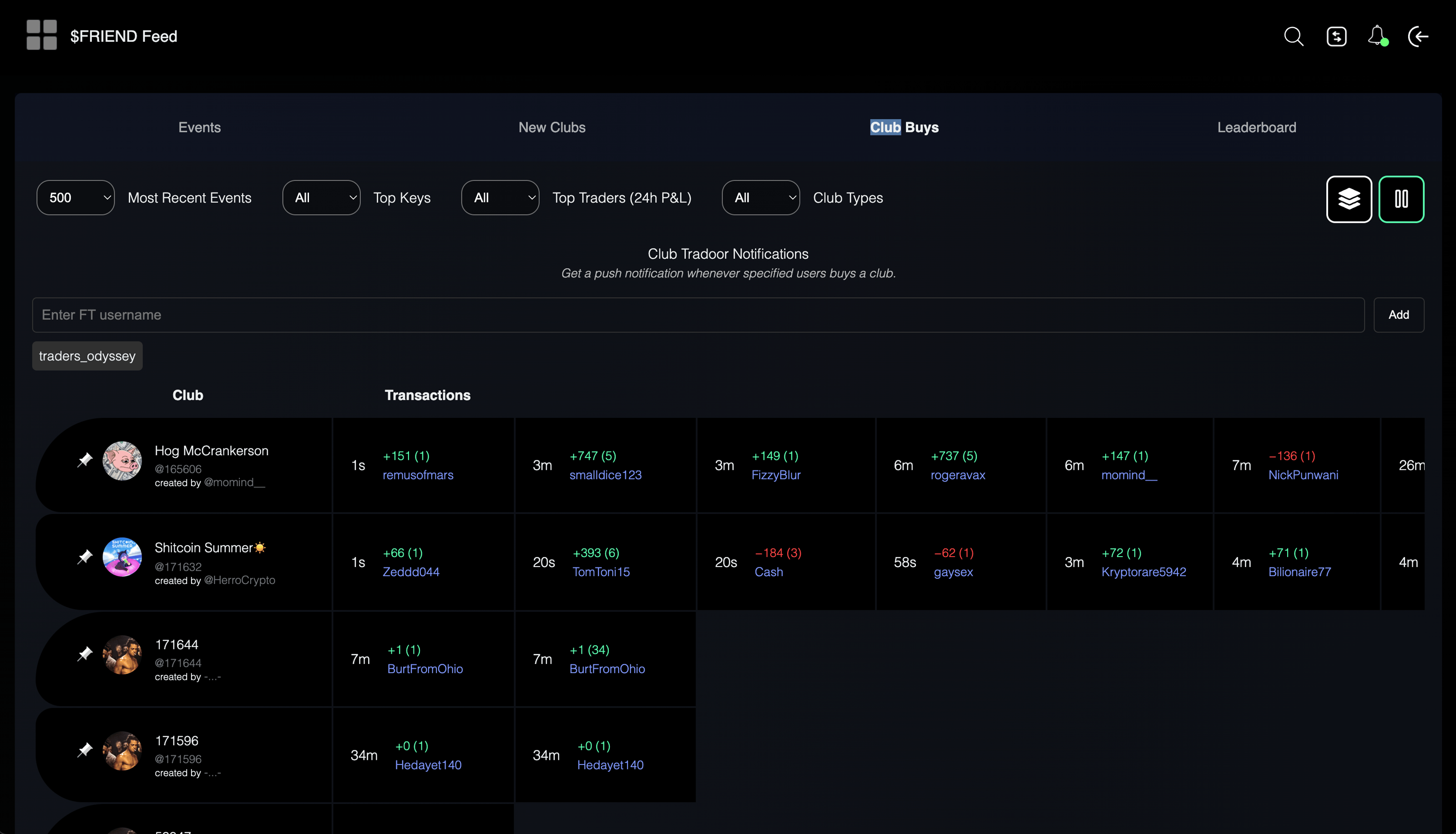Screen dimensions: 1456x834
Task: Pin the Shitcoin Summer club
Action: point(85,557)
